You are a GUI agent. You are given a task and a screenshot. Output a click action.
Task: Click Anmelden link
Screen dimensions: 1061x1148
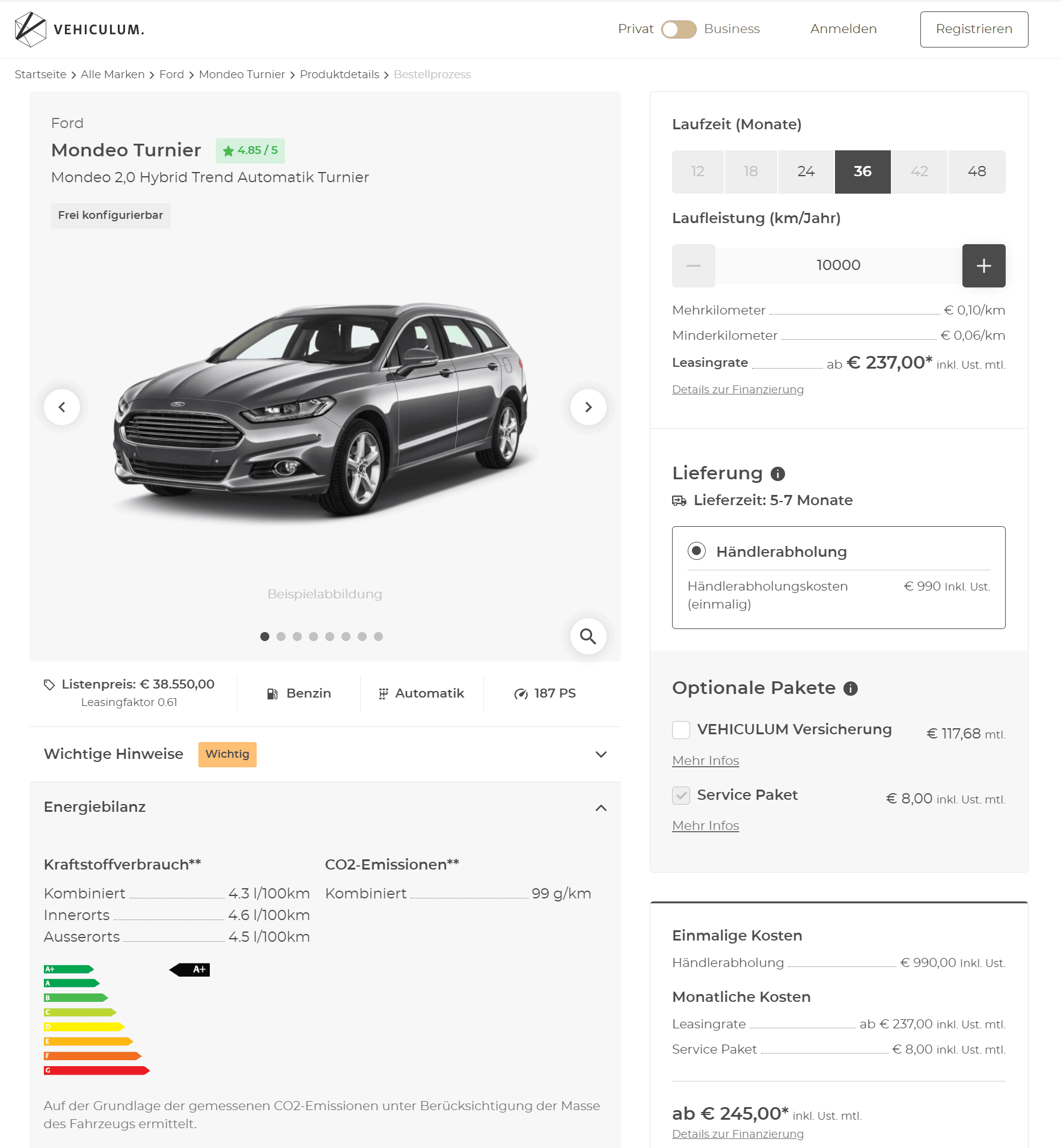(843, 29)
